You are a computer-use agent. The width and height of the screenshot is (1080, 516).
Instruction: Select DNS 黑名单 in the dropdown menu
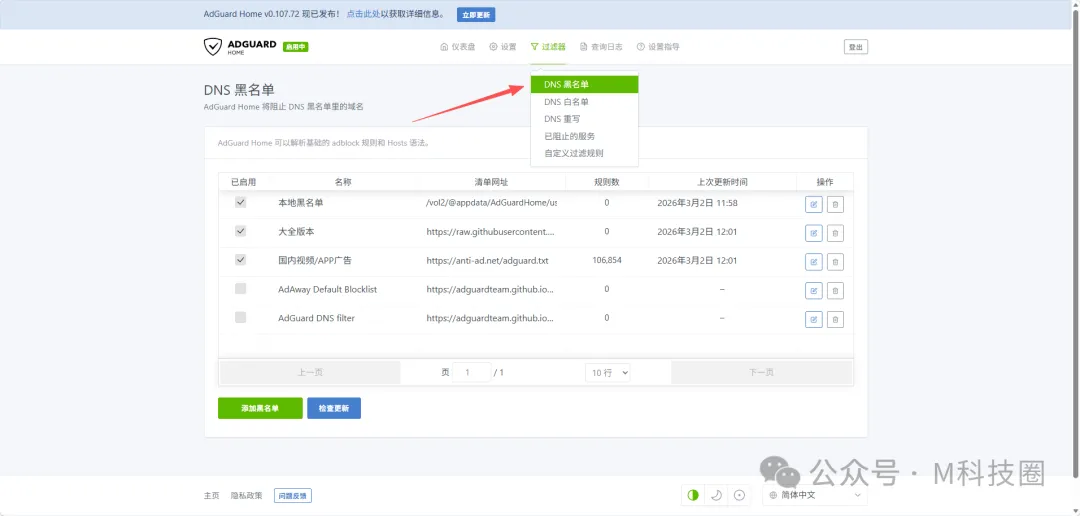coord(584,84)
